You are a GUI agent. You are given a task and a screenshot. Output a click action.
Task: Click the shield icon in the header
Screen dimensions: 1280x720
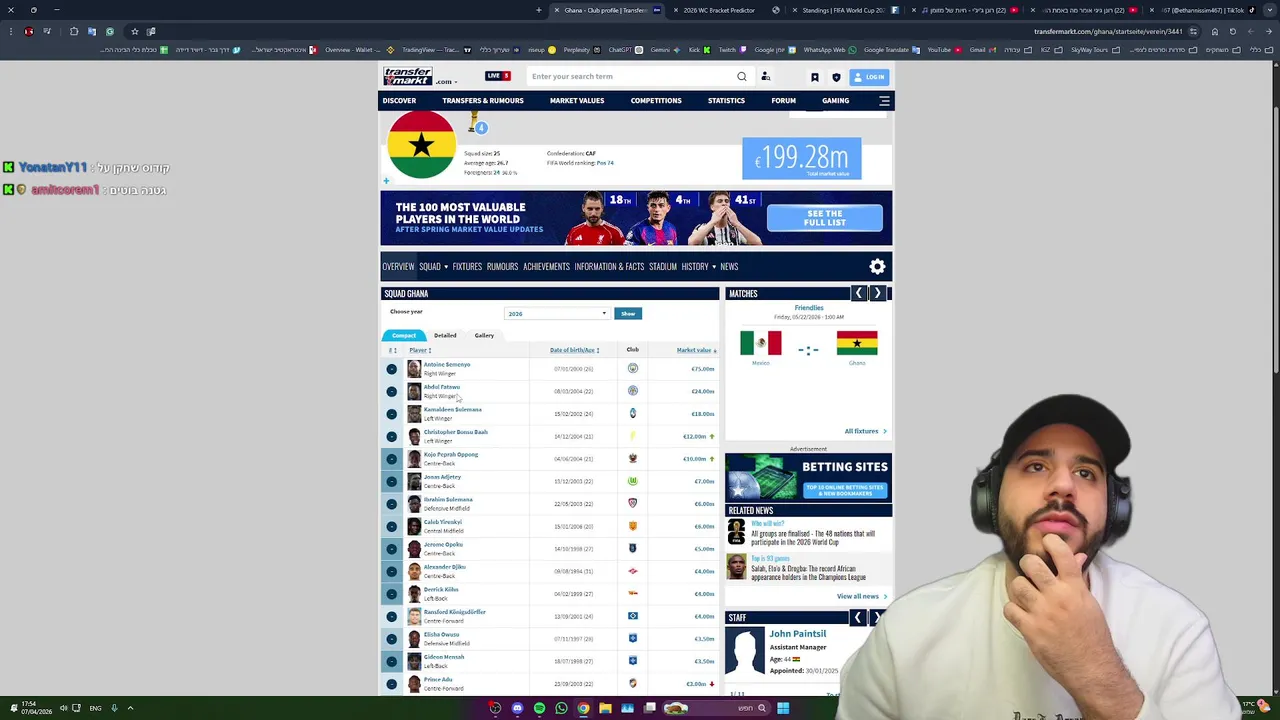pos(836,77)
